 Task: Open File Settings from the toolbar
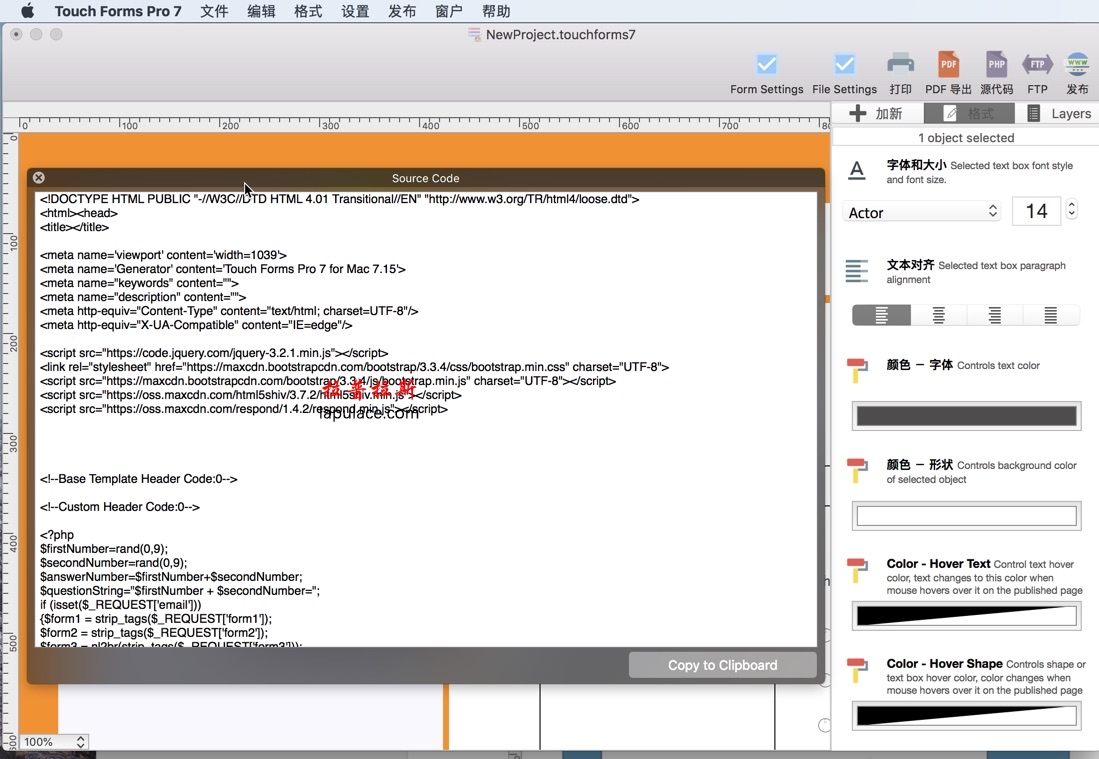(x=845, y=74)
